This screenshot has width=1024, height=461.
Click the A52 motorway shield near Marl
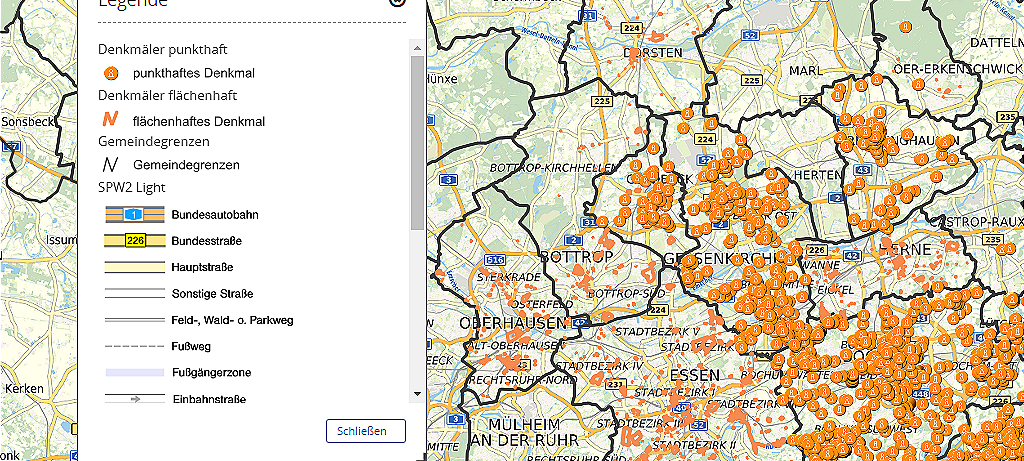point(750,36)
